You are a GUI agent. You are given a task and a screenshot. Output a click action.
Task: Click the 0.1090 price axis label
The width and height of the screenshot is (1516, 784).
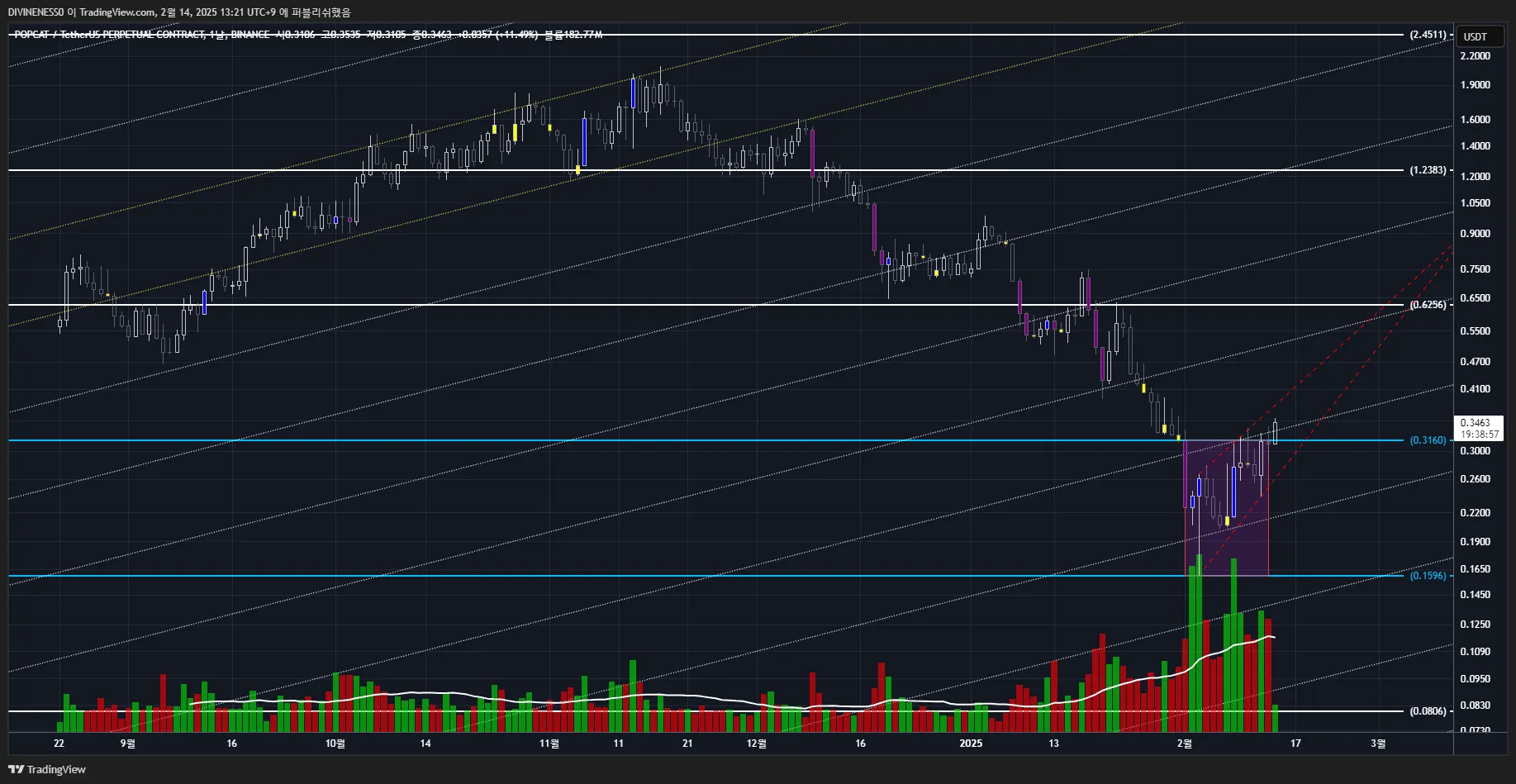[x=1476, y=652]
